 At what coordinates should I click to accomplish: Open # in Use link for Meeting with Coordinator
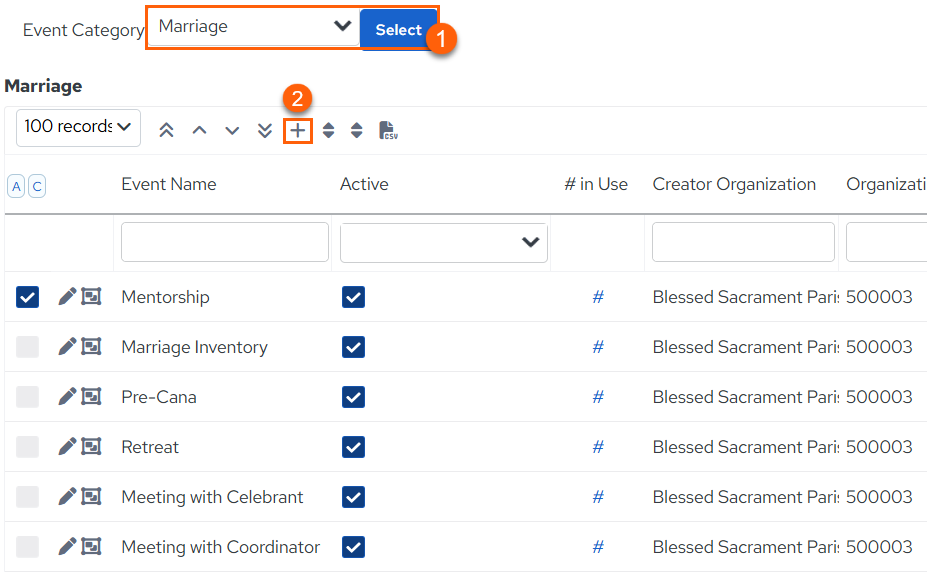click(x=598, y=547)
